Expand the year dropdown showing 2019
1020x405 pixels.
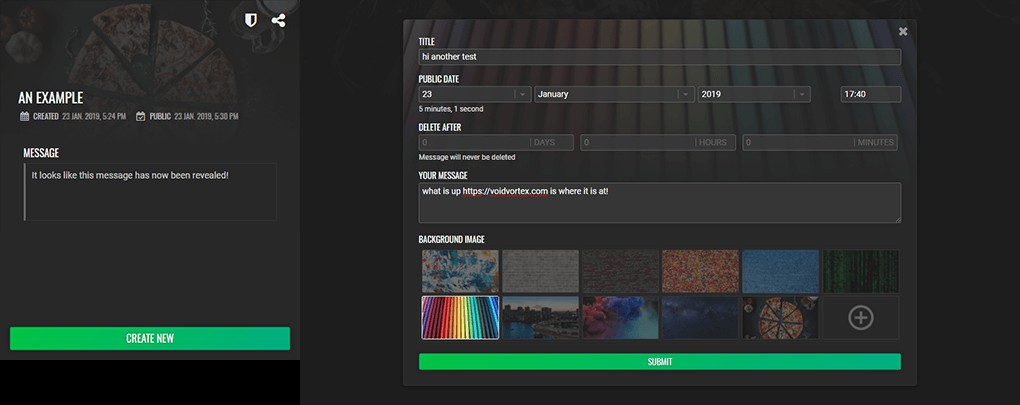click(754, 94)
